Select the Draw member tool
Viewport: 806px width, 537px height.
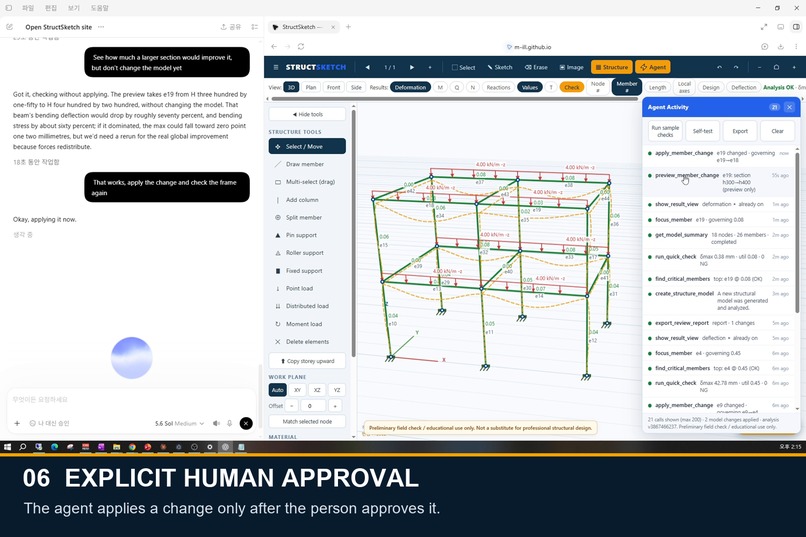[x=307, y=164]
